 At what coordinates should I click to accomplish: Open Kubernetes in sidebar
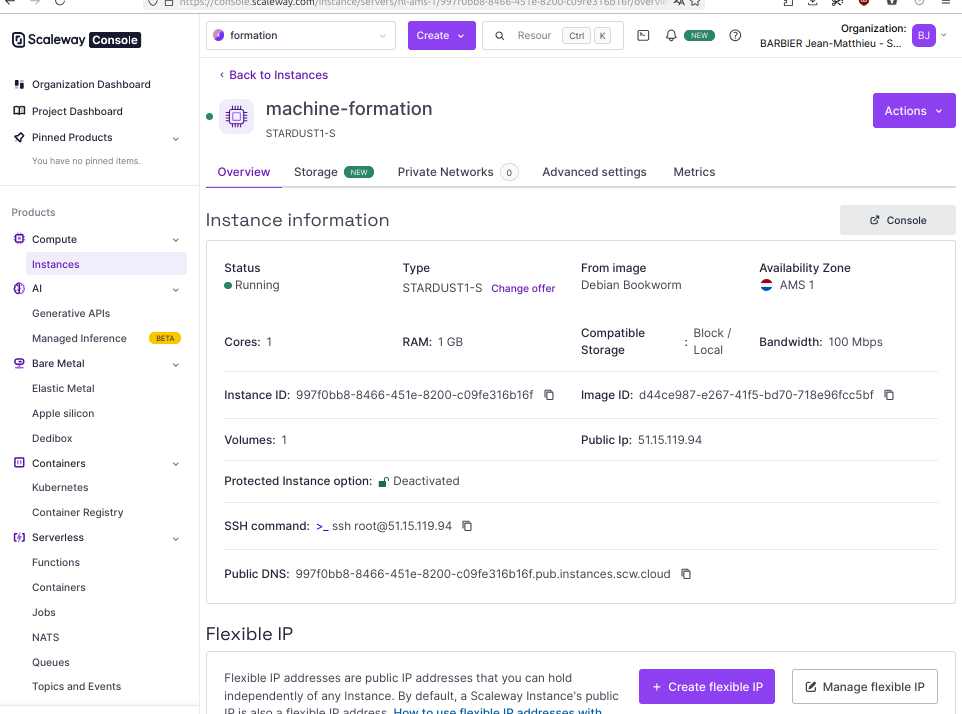pos(60,488)
